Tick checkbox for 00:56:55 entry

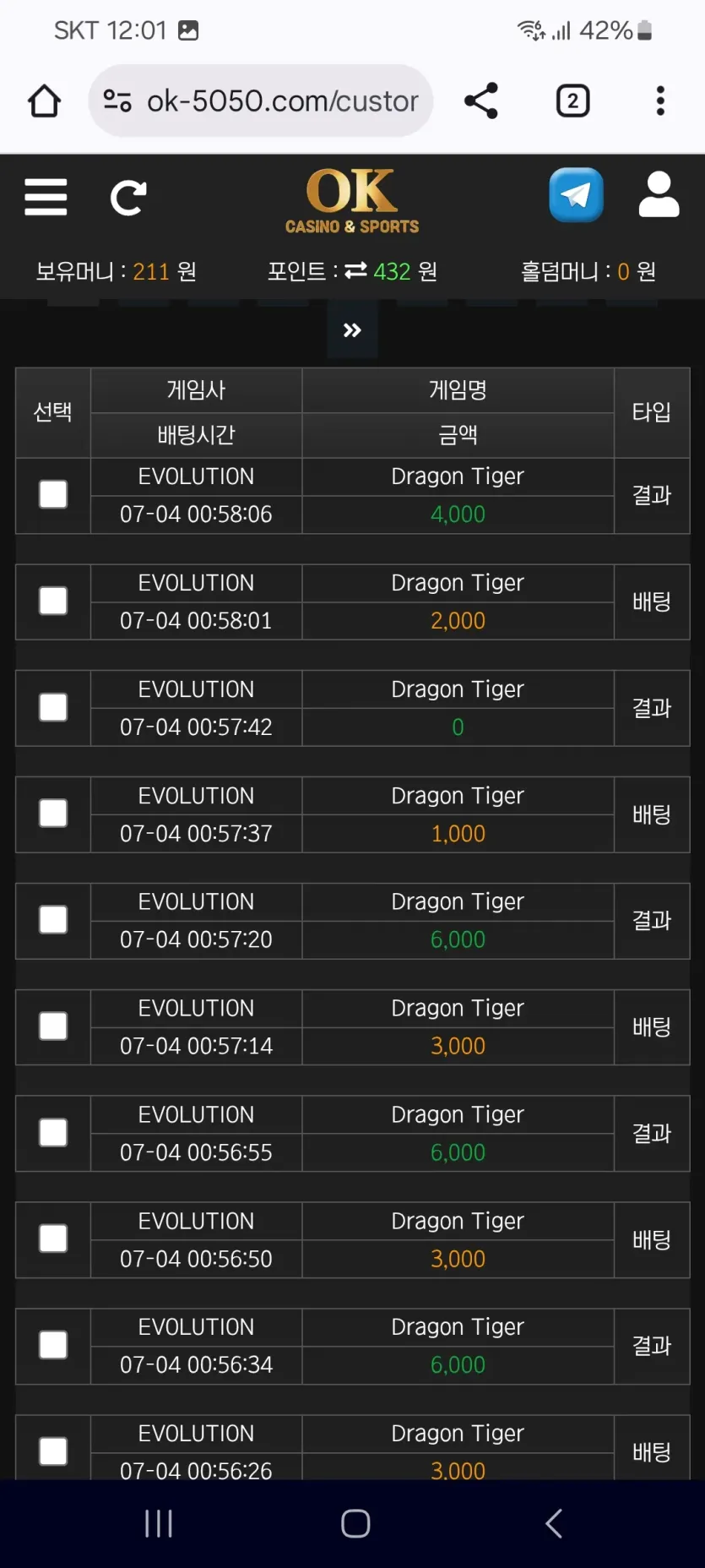click(53, 1133)
